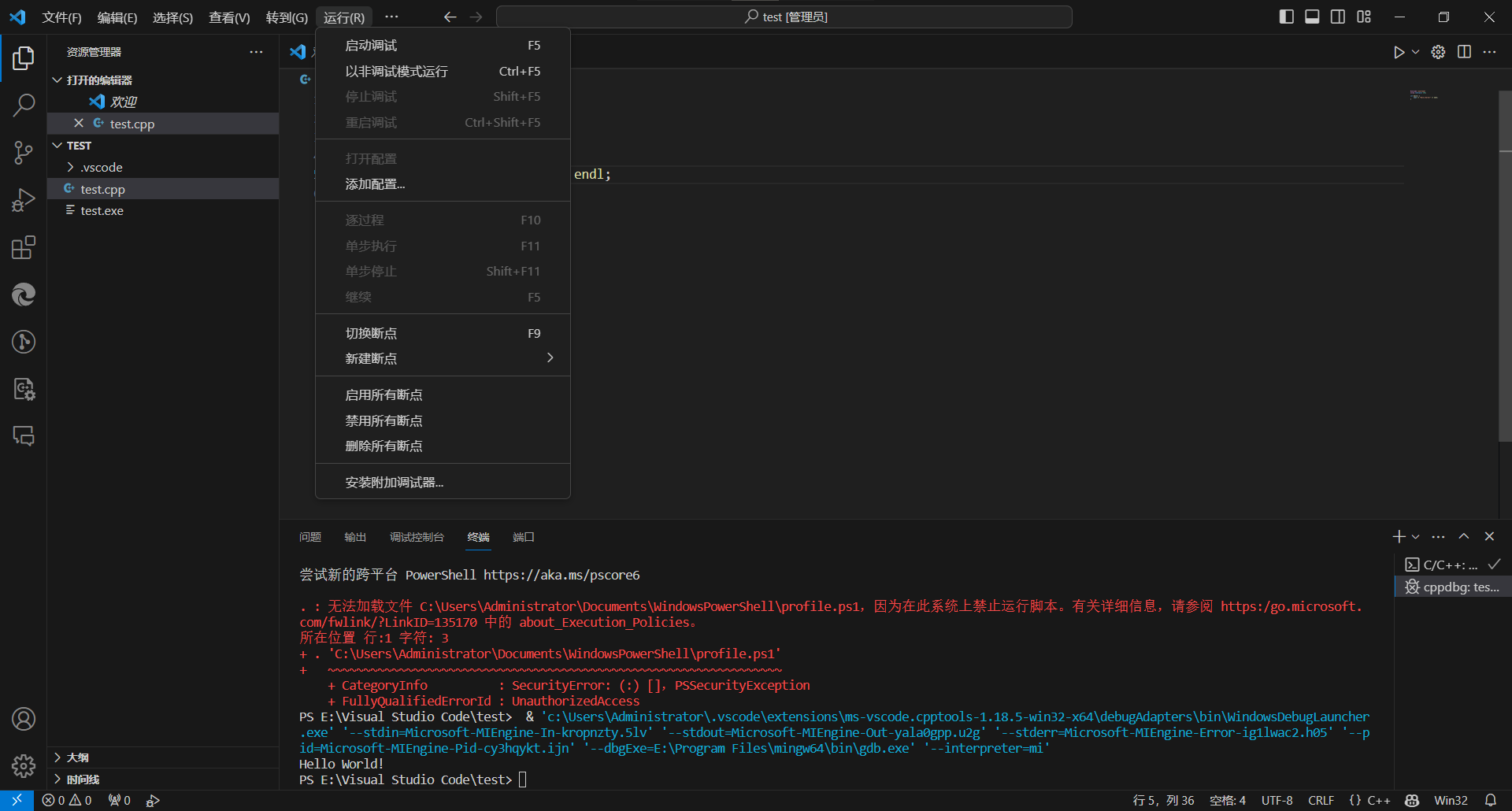Expand the 大纲 outline section
1512x811 pixels.
77,757
